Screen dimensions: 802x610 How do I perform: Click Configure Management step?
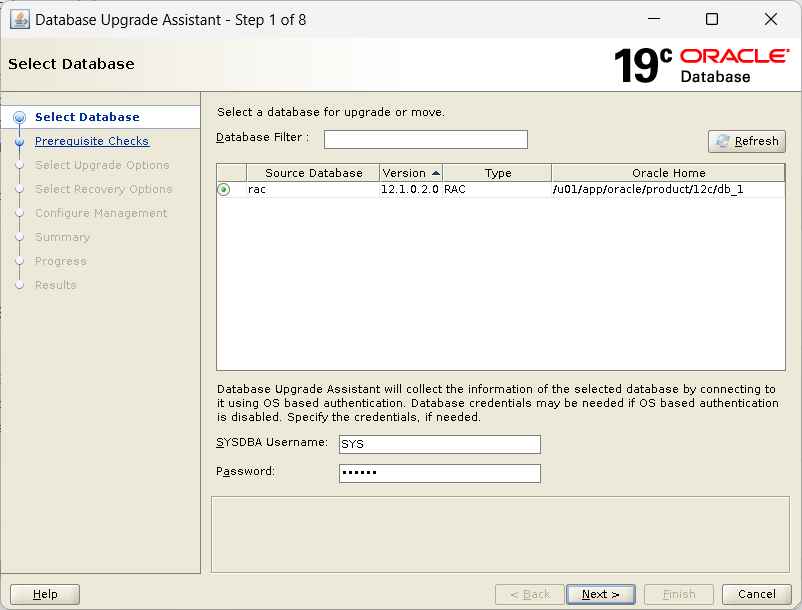(101, 213)
